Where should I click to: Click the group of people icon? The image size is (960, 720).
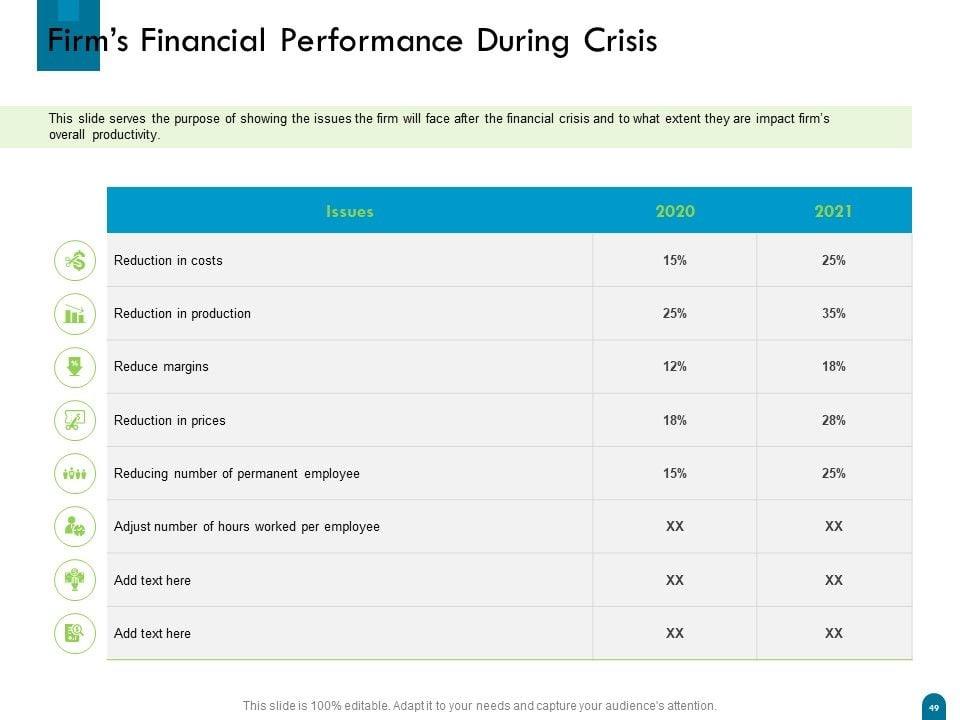[x=75, y=474]
